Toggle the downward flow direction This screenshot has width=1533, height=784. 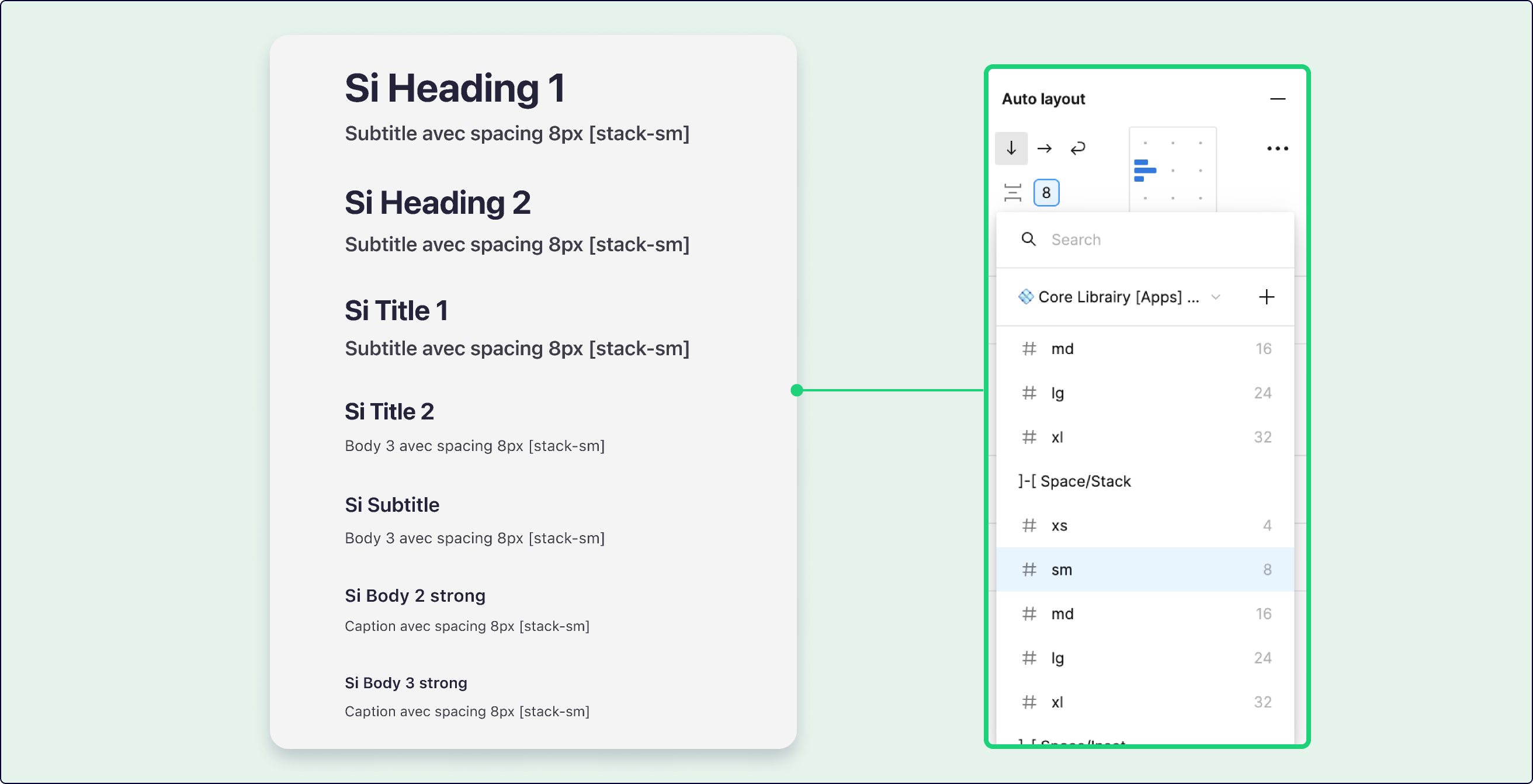coord(1011,148)
